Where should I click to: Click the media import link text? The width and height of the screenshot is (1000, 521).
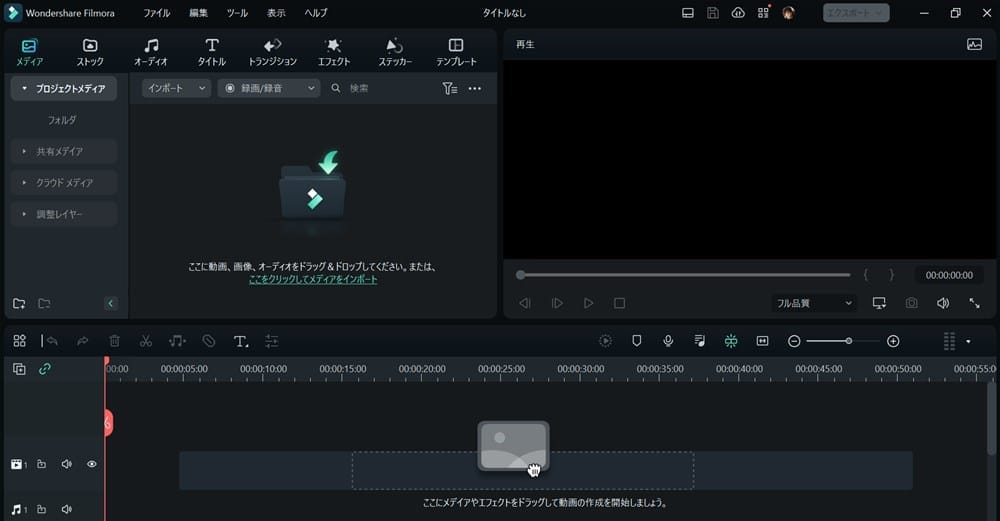click(313, 279)
